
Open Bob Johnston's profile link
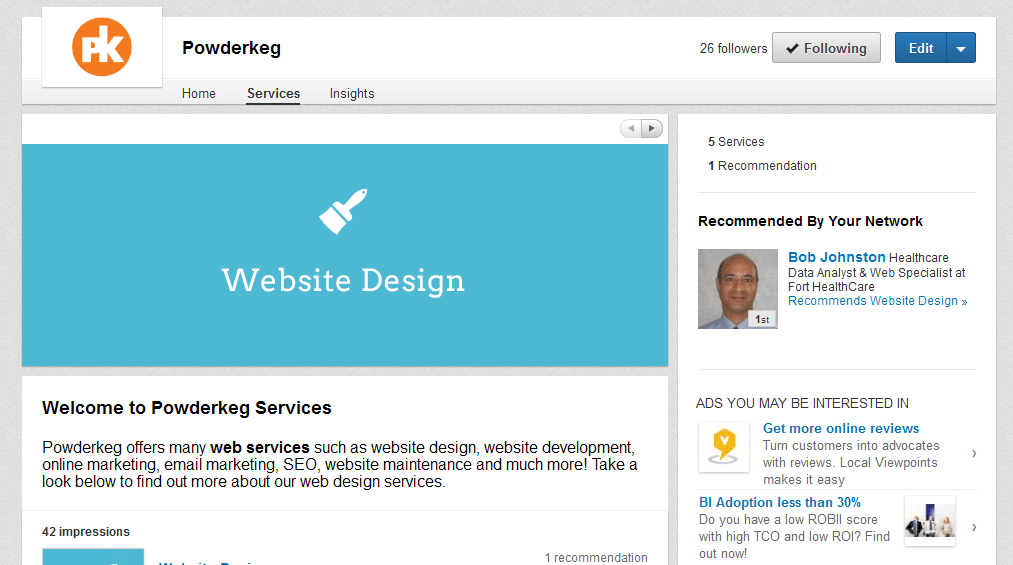[837, 257]
